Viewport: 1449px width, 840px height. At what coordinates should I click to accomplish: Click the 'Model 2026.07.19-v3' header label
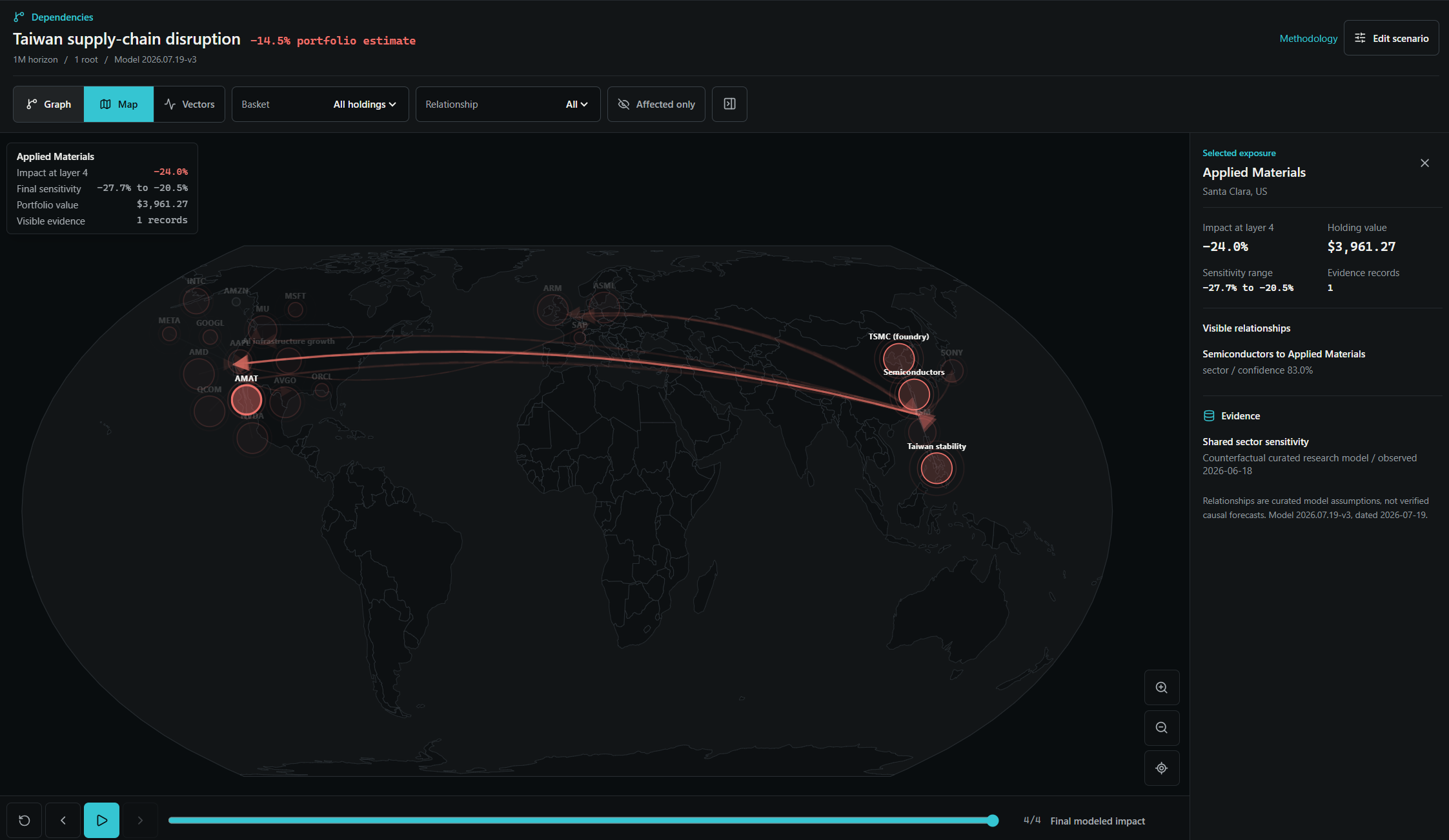[x=156, y=59]
